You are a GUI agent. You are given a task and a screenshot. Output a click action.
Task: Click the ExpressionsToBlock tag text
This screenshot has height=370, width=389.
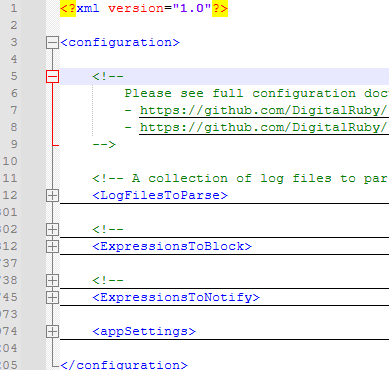pyautogui.click(x=172, y=246)
